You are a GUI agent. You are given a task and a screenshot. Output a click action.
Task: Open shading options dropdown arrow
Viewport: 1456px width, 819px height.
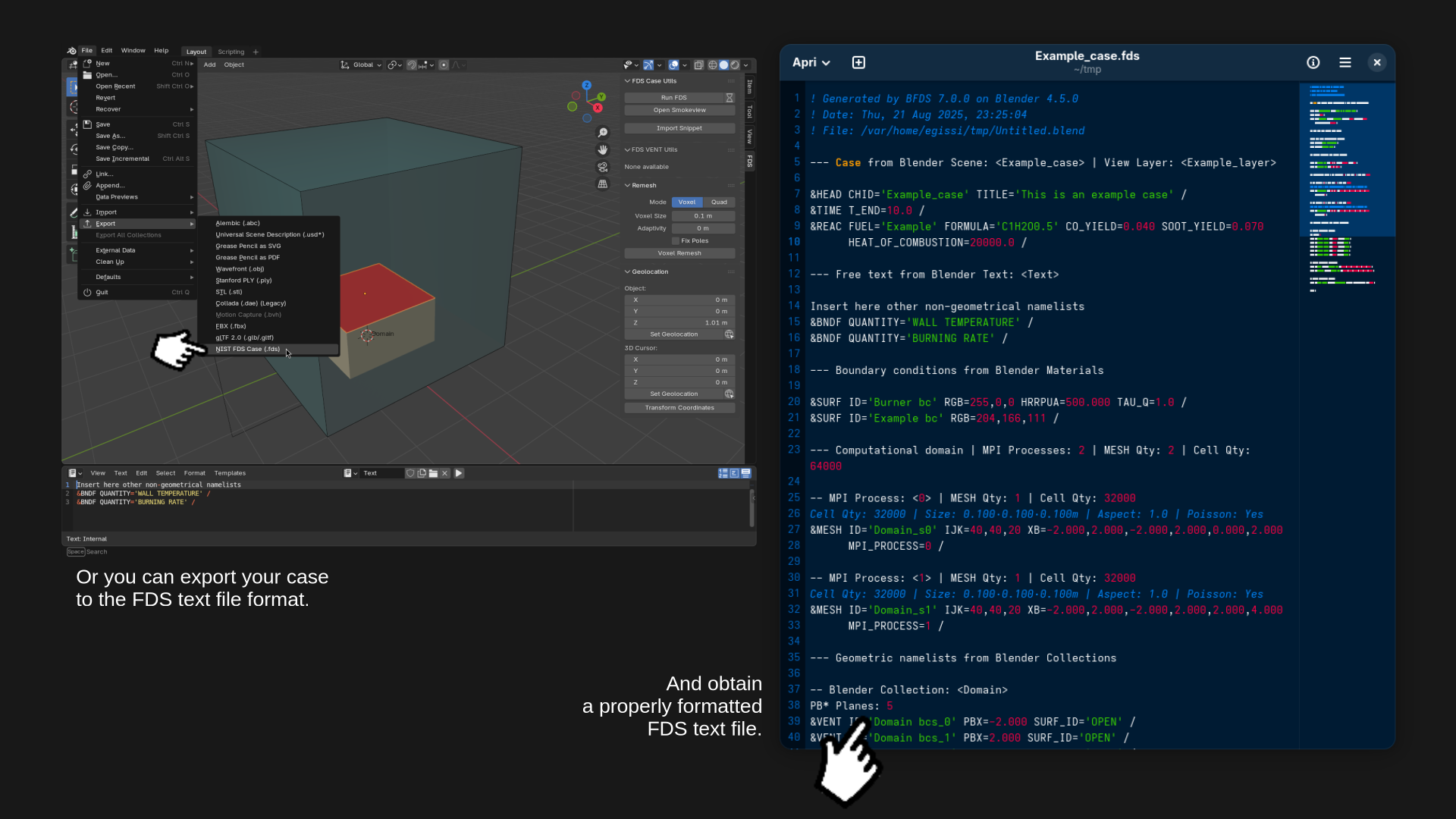745,65
